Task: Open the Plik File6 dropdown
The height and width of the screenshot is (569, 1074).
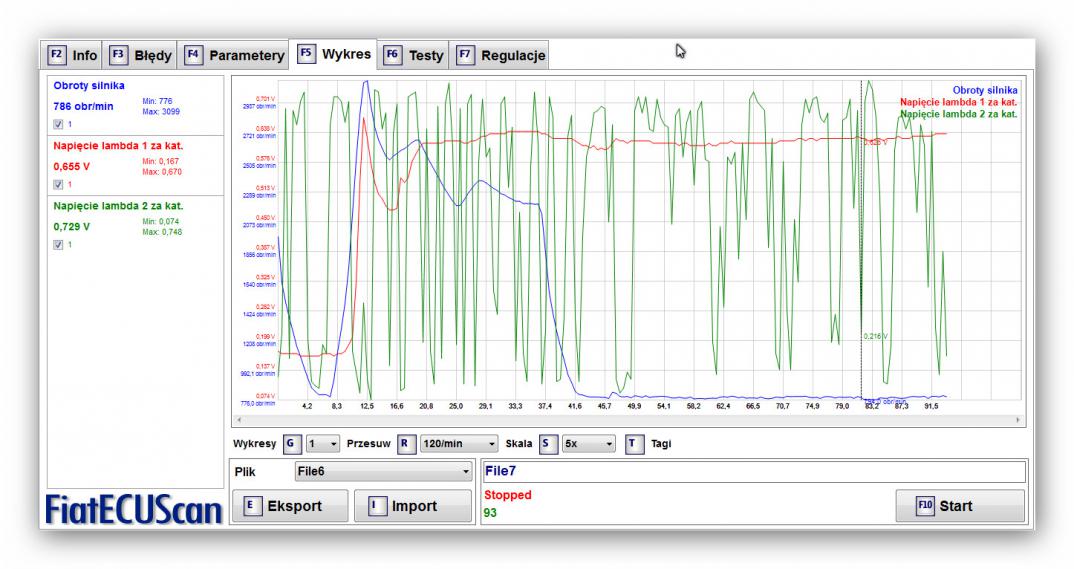Action: coord(384,472)
